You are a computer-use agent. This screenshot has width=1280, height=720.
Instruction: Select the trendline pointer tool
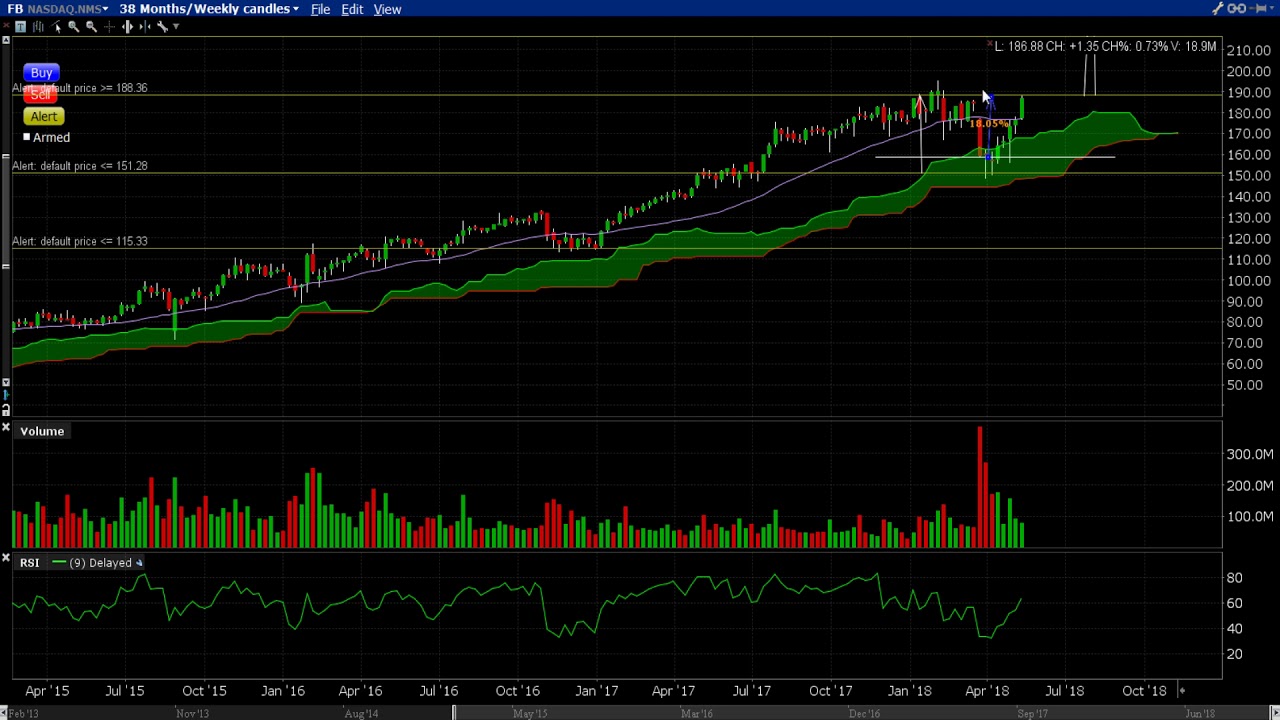pos(56,27)
